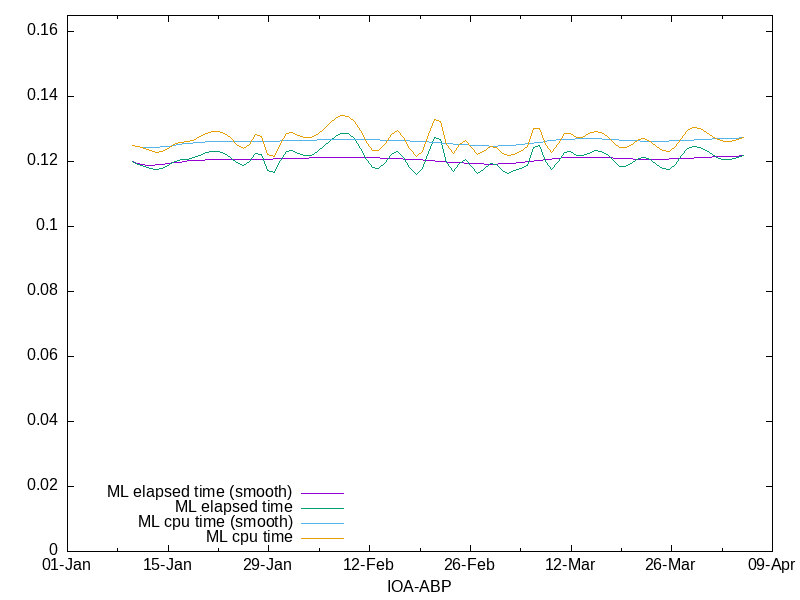
Task: Click light blue line sample for cpu smooth
Action: (320, 523)
